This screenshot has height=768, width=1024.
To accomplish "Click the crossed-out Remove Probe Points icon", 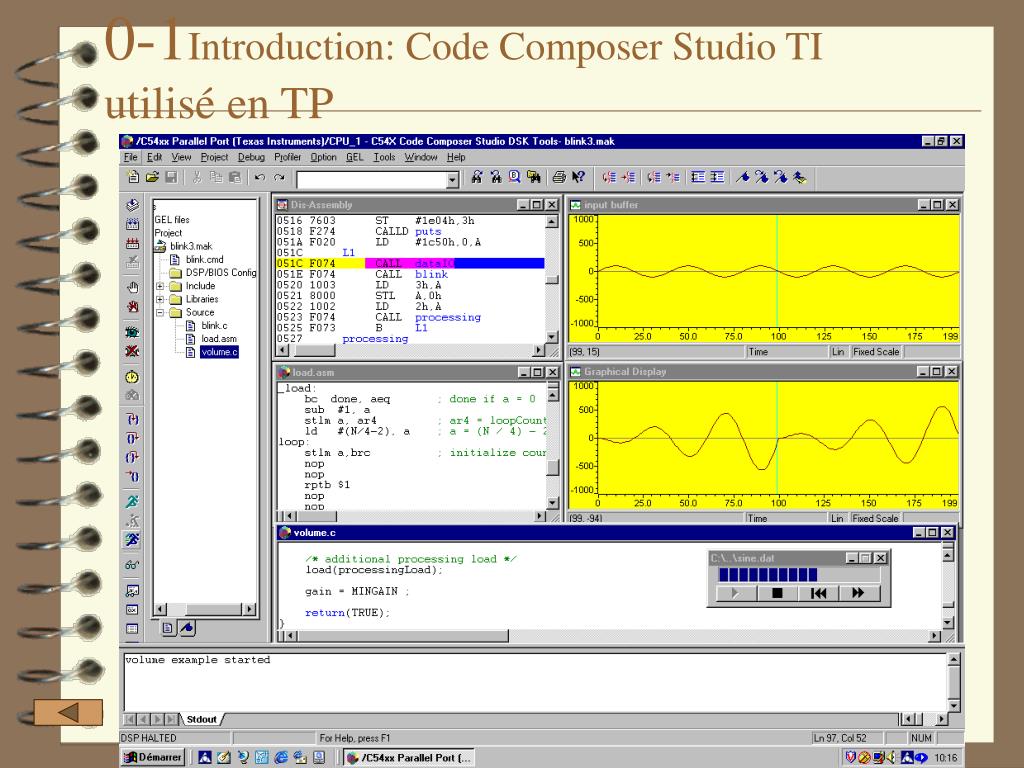I will 133,351.
